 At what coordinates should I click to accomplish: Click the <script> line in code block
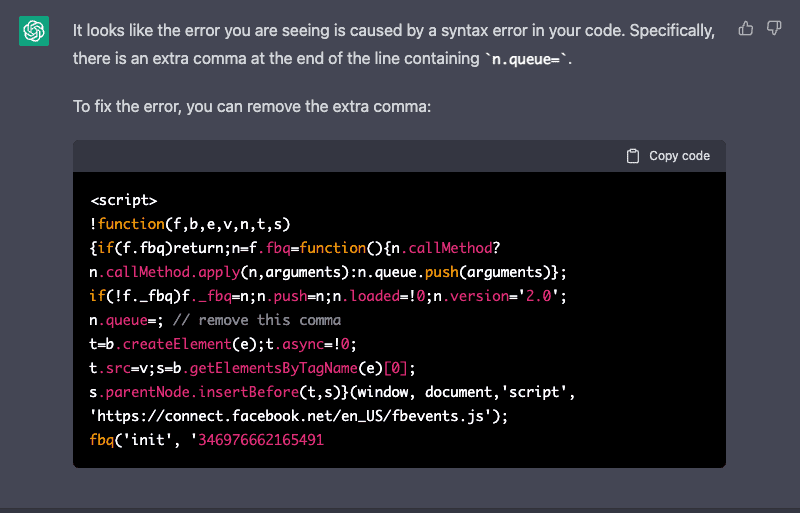click(124, 200)
